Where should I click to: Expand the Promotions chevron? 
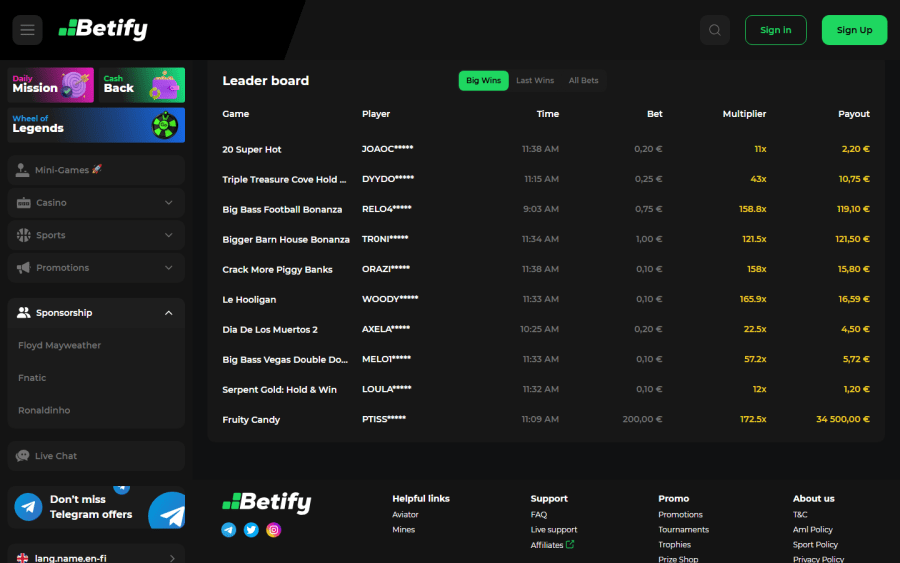[169, 267]
